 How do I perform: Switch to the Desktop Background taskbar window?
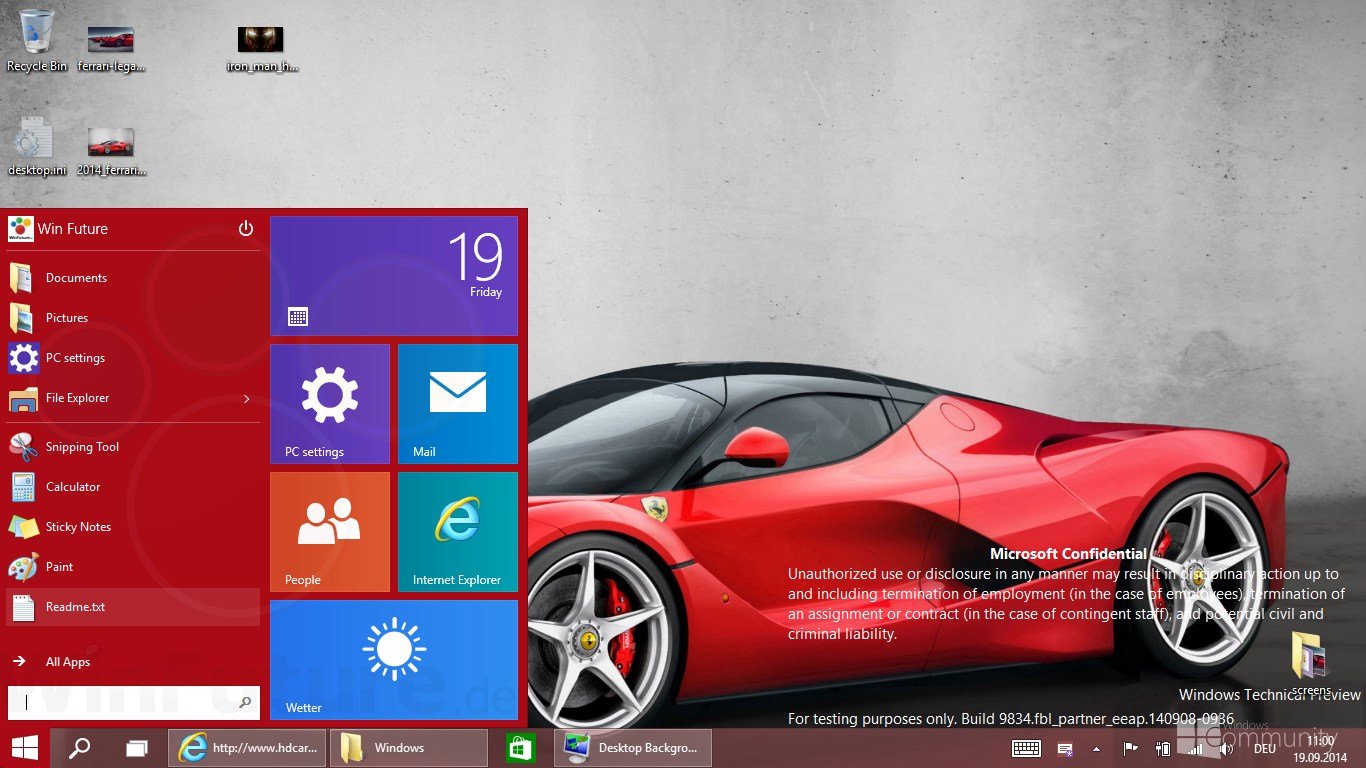633,748
